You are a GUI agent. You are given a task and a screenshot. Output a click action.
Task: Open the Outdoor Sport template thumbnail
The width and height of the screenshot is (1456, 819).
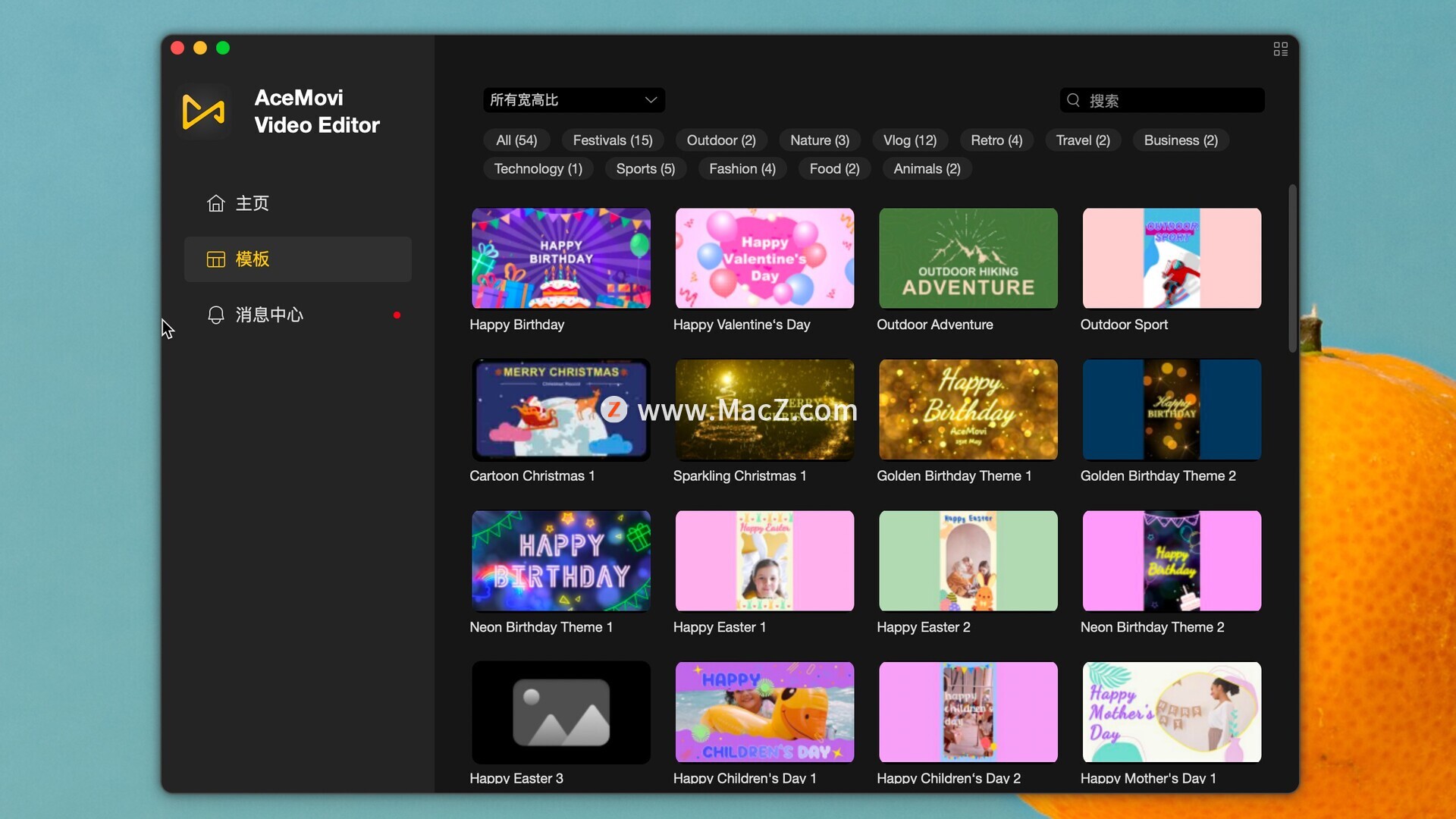point(1172,259)
